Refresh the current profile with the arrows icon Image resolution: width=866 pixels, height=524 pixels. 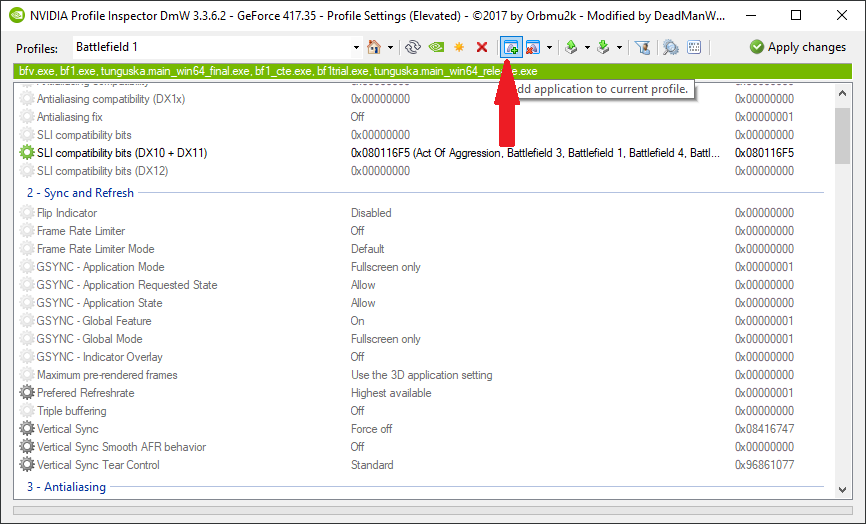tap(413, 47)
